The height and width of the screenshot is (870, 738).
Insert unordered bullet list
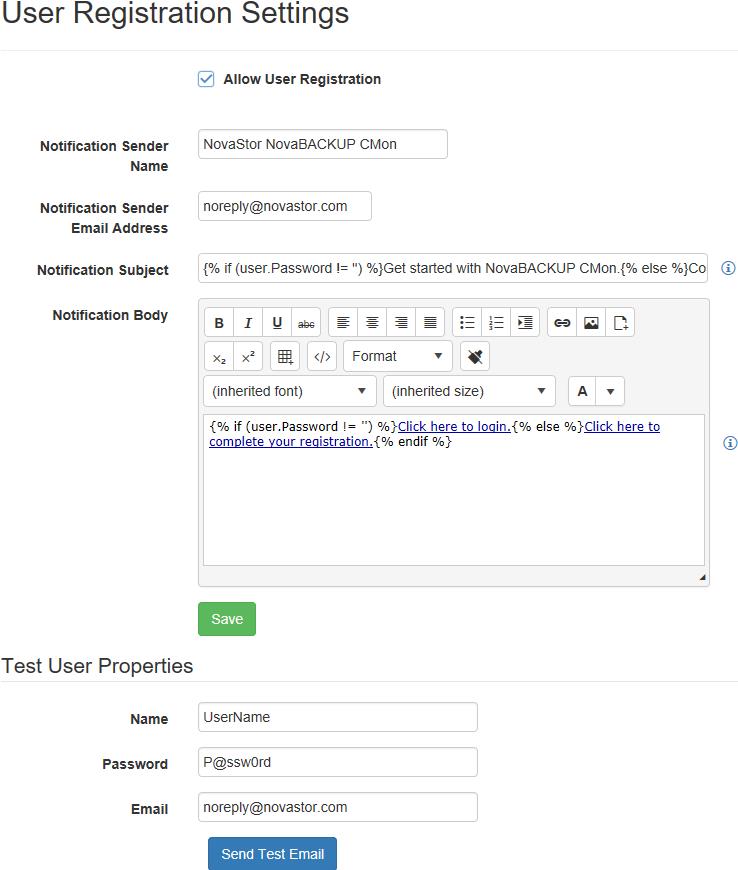(467, 322)
